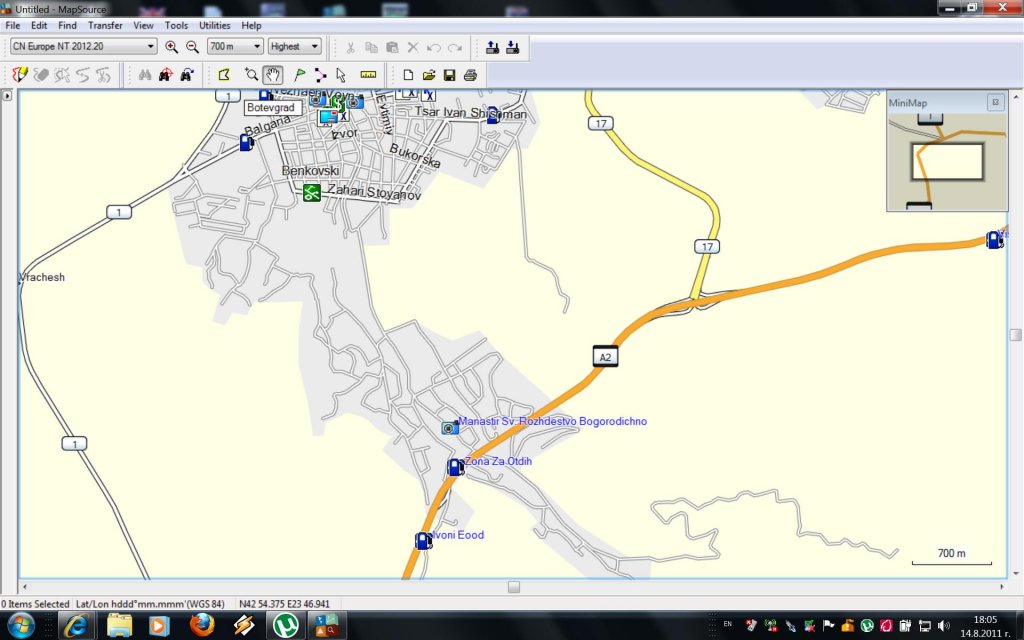The image size is (1024, 640).
Task: Toggle the Selection arrow tool
Action: (341, 75)
